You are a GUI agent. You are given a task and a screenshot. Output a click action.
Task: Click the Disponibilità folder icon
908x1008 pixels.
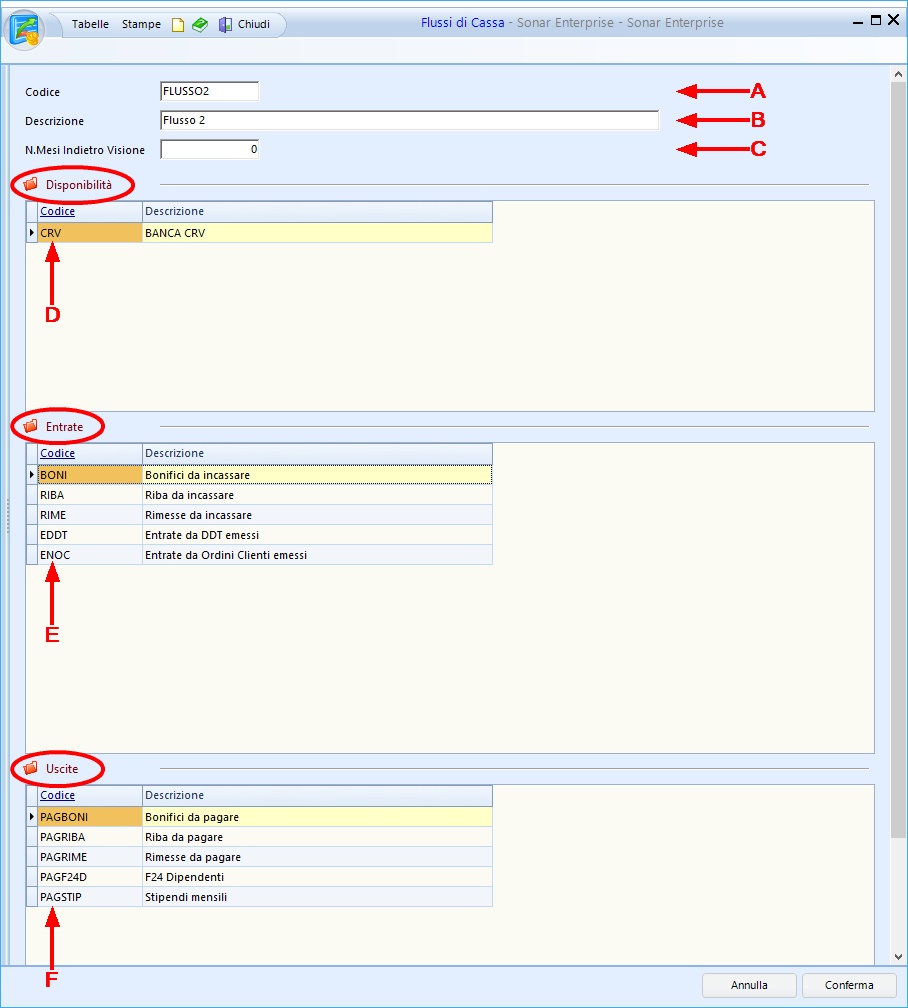(30, 185)
